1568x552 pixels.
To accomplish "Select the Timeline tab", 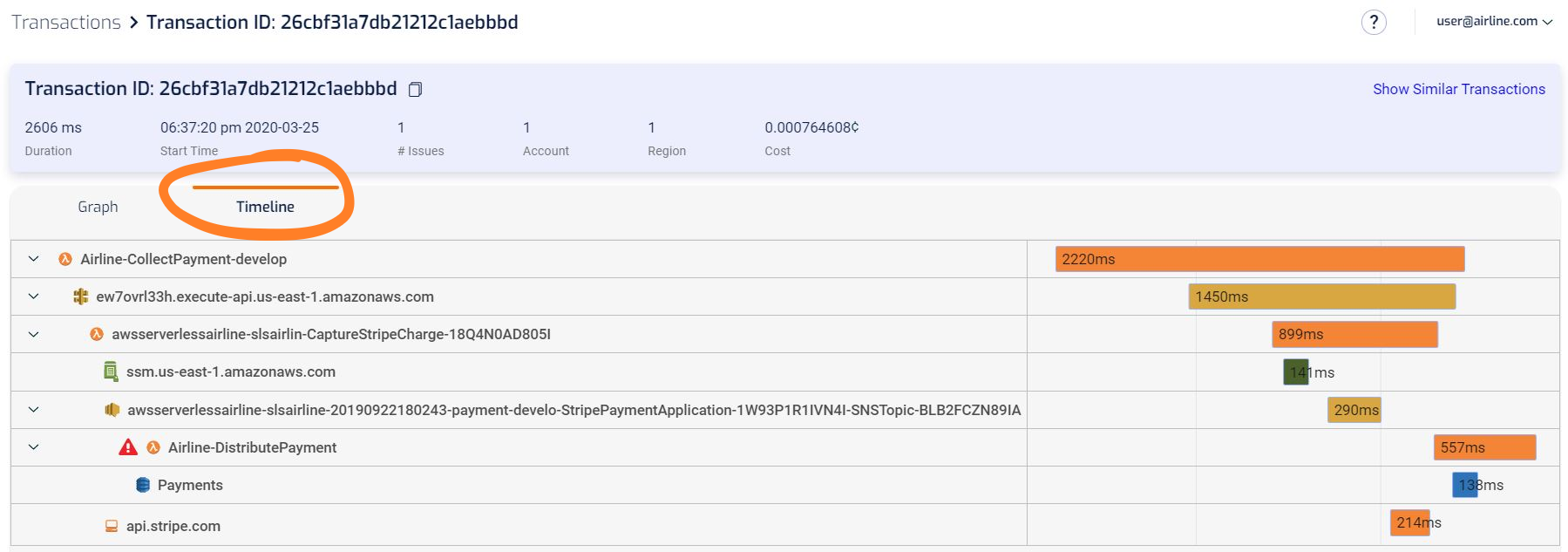I will coord(265,207).
